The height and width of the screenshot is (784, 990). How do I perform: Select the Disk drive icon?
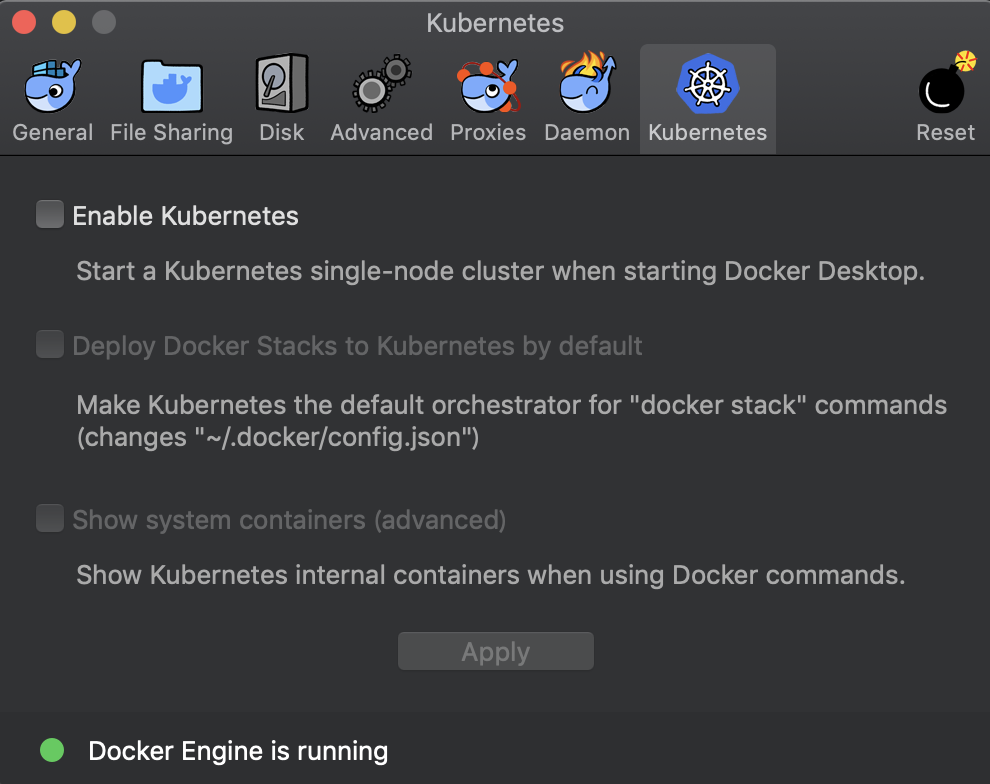[281, 86]
